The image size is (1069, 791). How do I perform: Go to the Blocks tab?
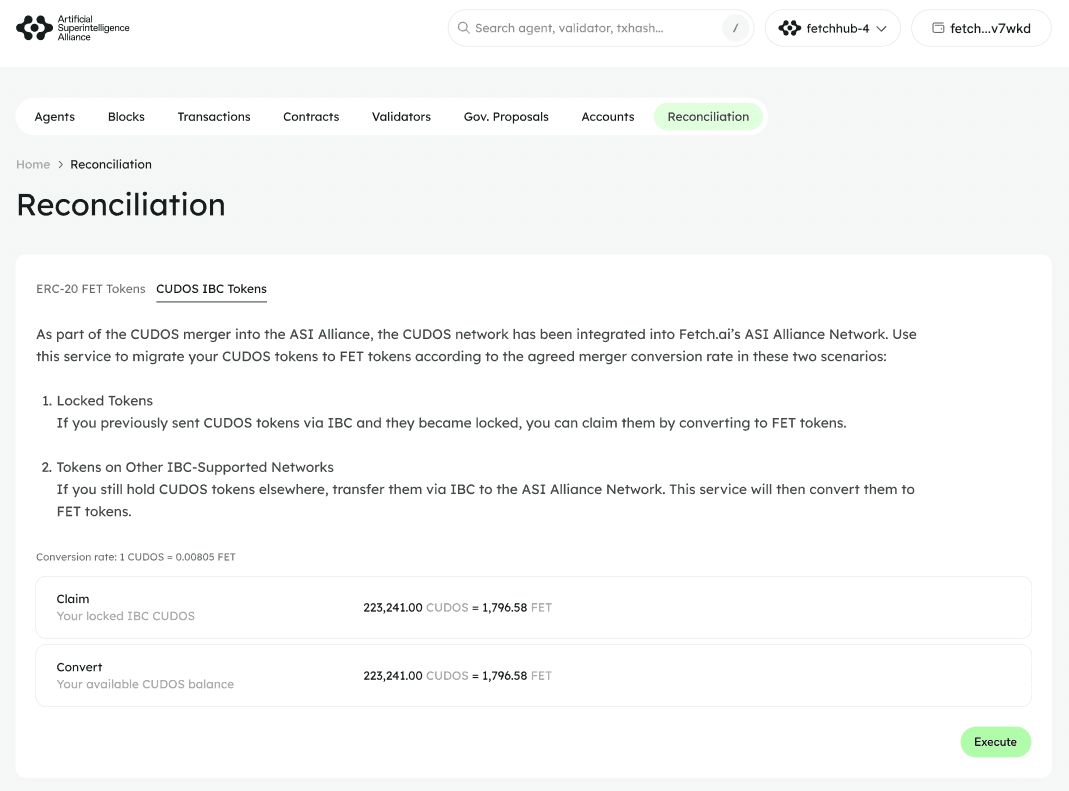[126, 117]
